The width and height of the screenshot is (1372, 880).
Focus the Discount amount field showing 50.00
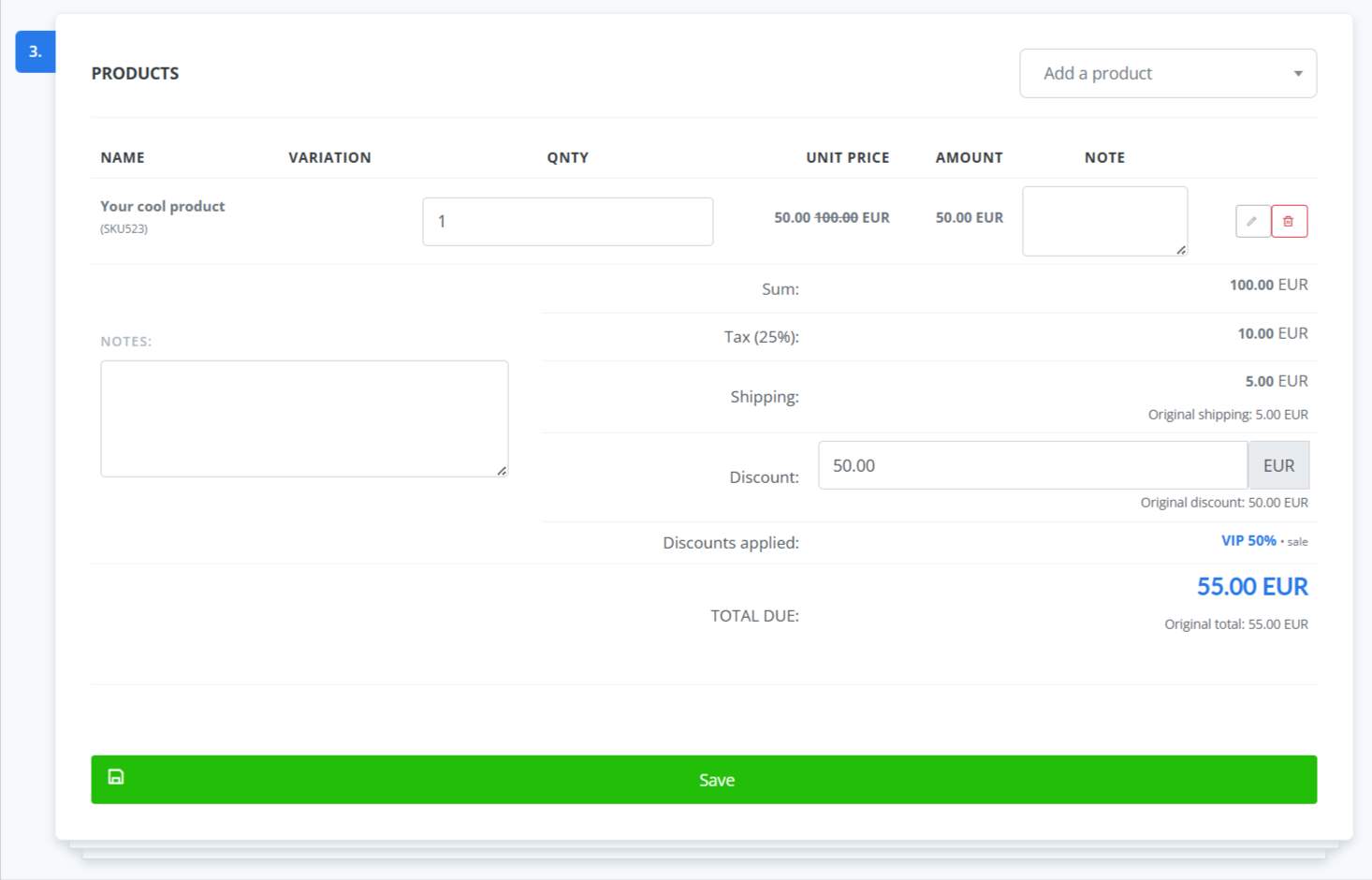(x=1033, y=465)
